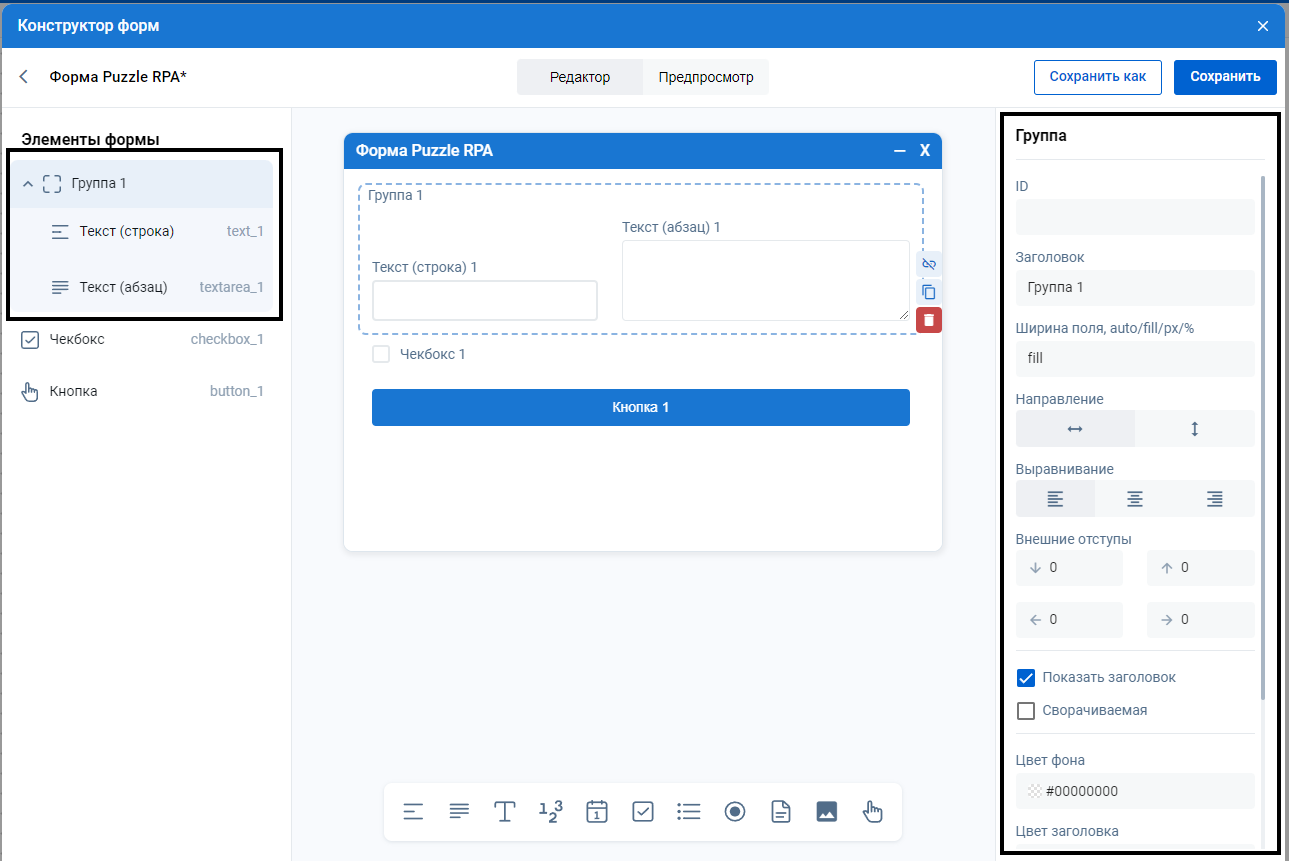Insert a bulleted list element from the toolbar
Viewport: 1289px width, 861px height.
point(688,811)
